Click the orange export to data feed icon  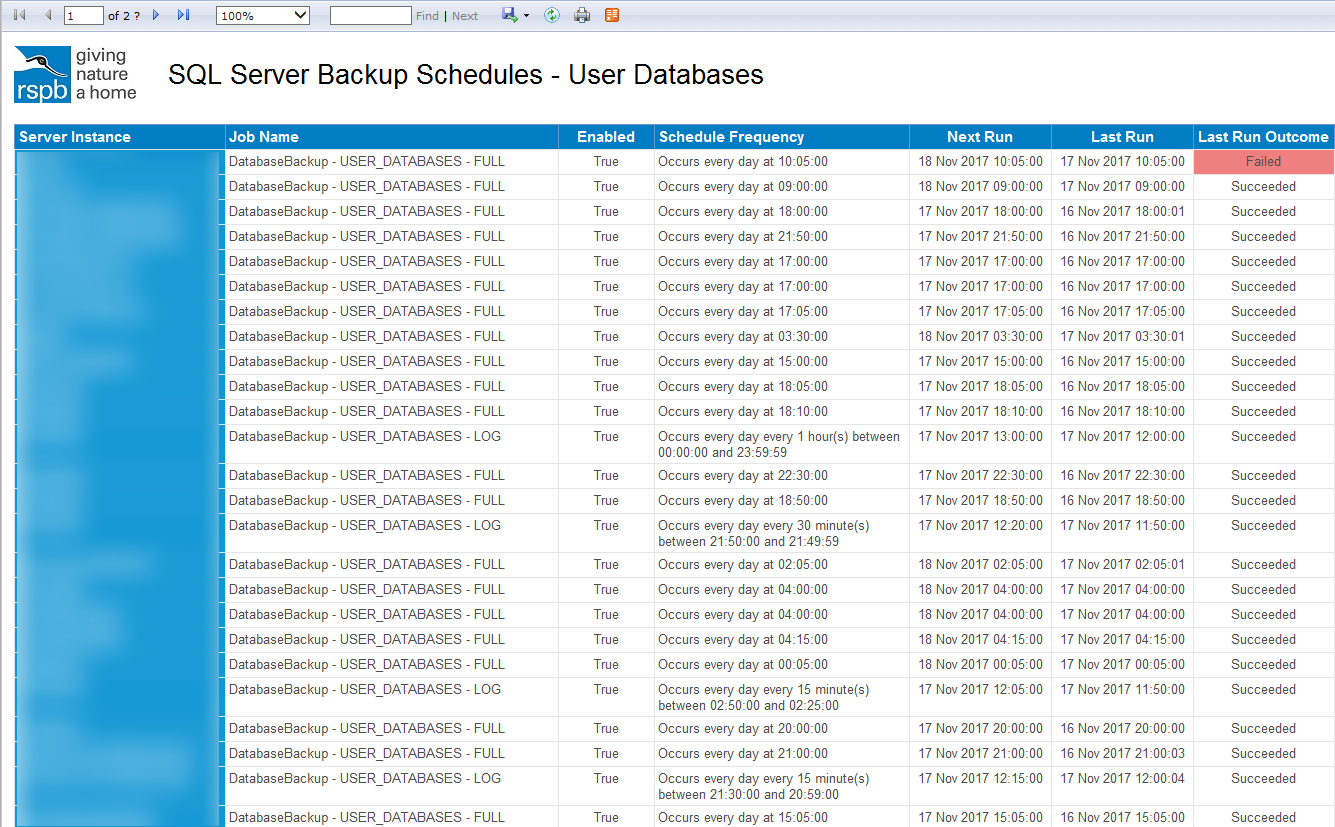612,15
